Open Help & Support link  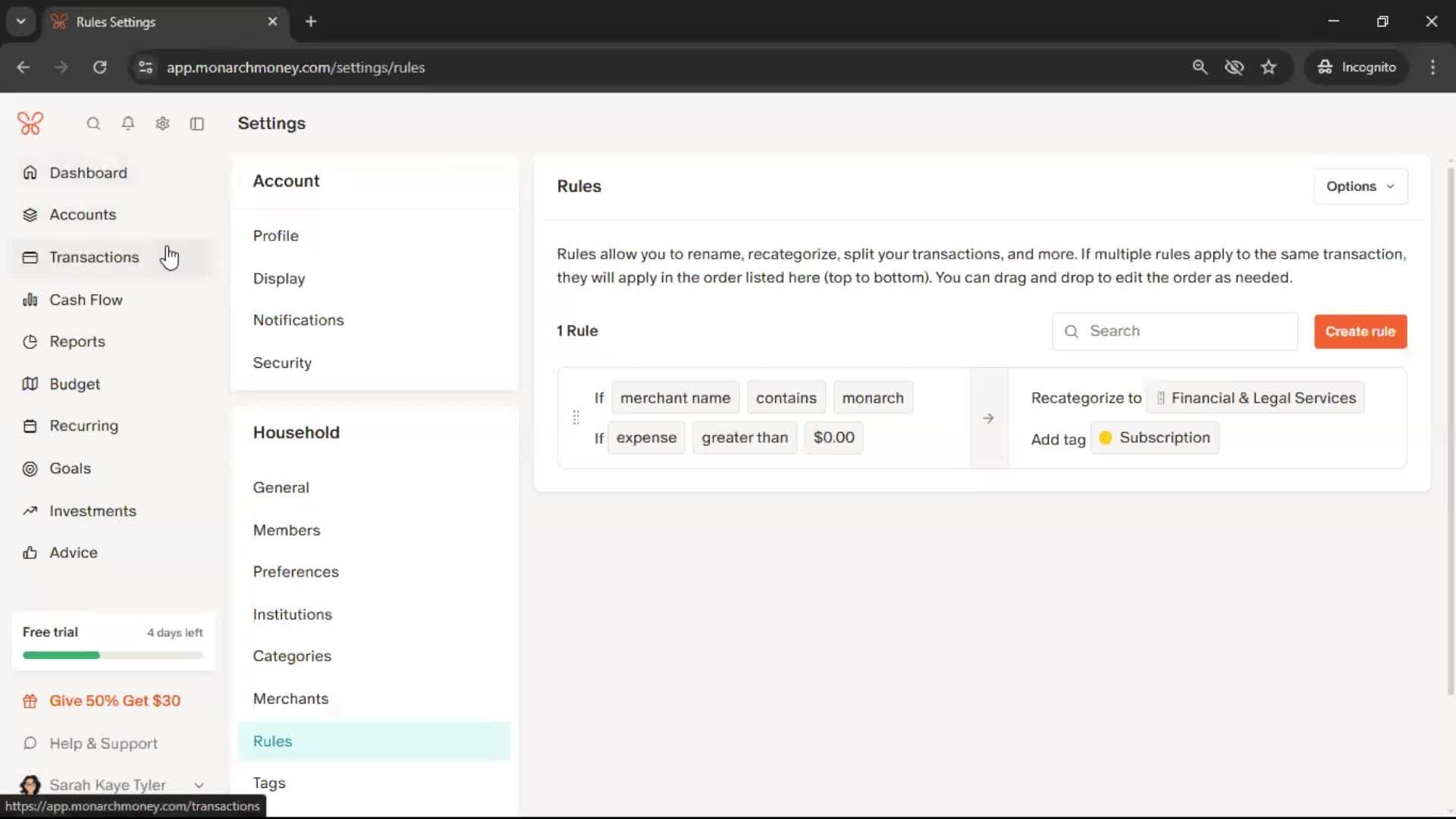point(103,743)
